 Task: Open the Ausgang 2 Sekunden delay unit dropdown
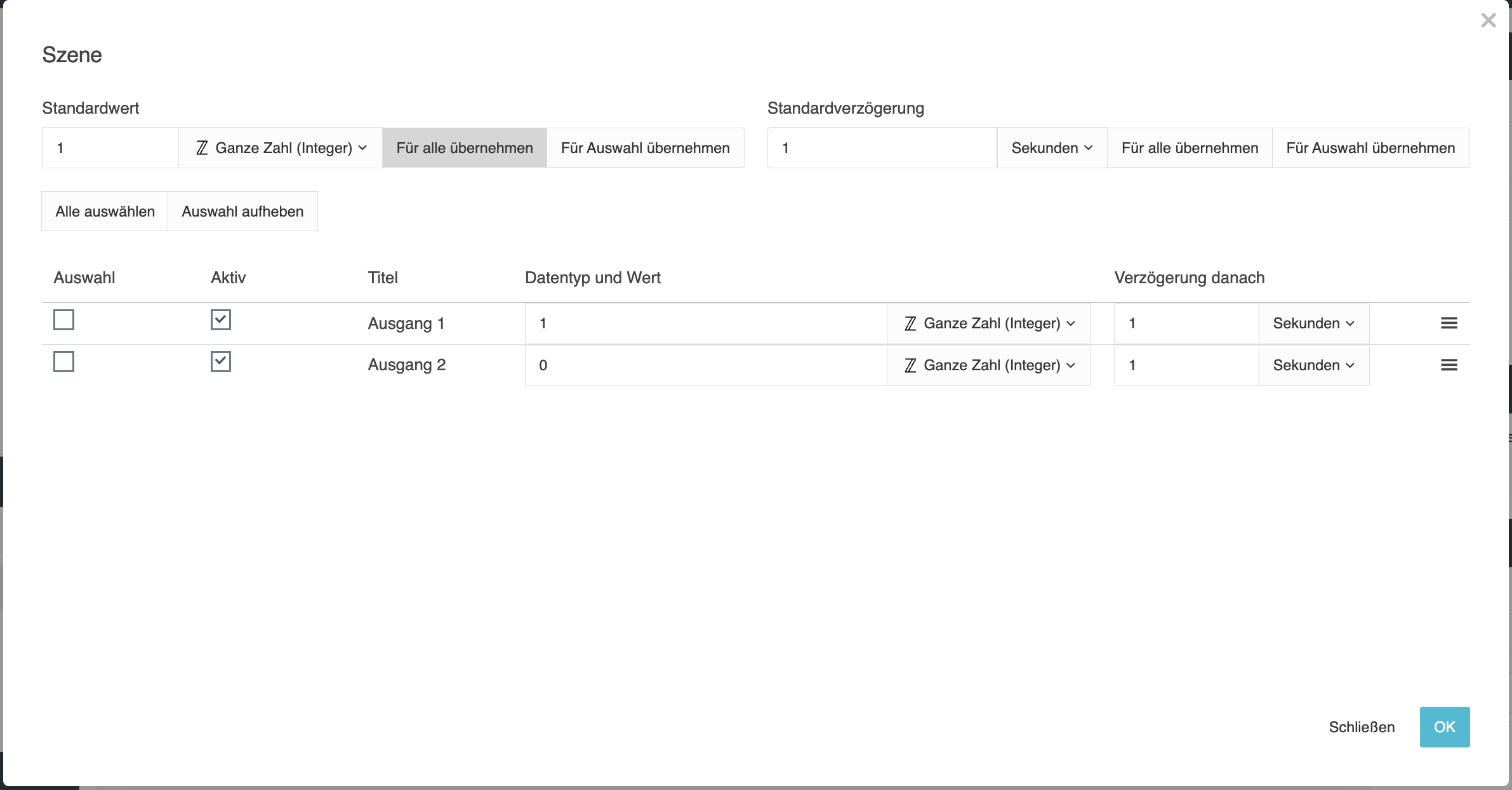(1313, 365)
